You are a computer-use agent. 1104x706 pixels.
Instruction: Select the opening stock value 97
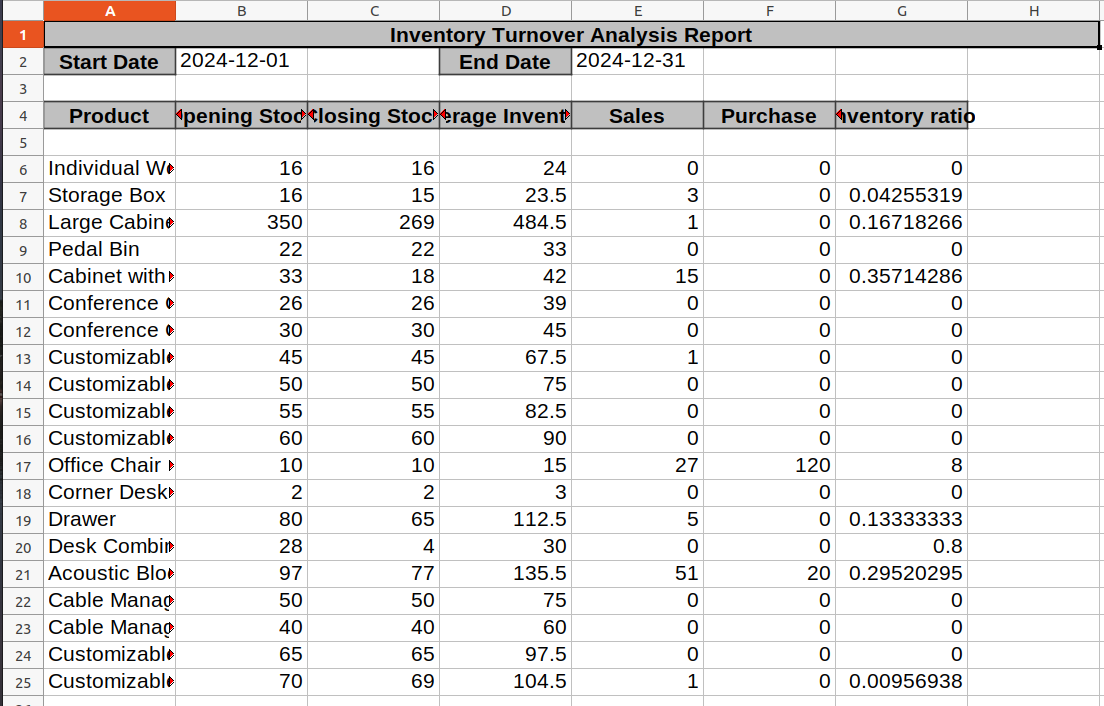242,574
